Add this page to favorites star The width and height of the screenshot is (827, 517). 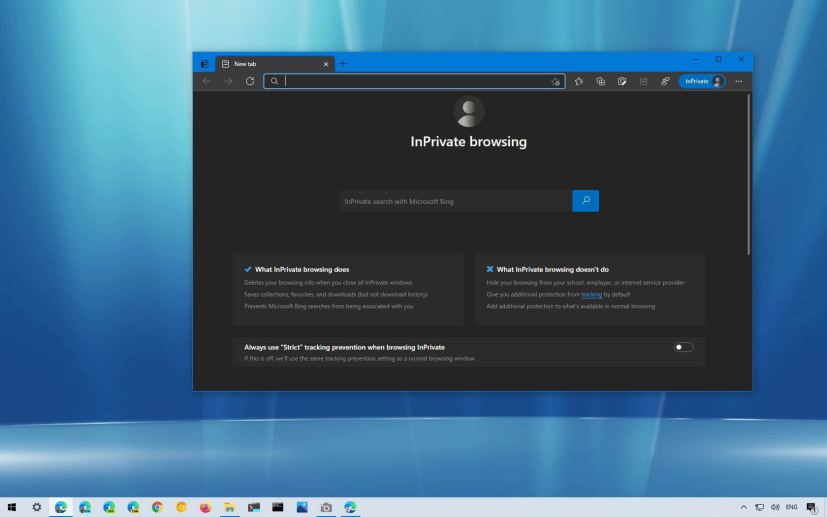point(555,81)
